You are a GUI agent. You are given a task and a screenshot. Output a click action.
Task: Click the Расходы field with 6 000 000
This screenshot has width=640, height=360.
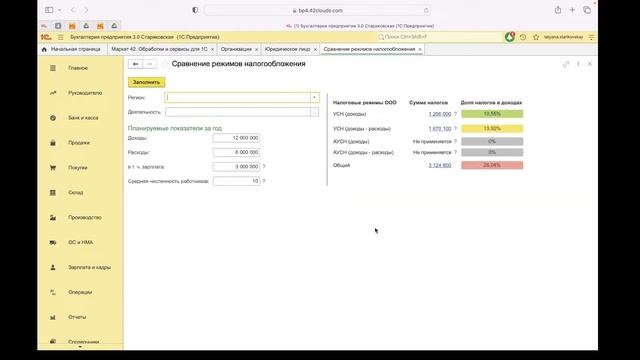236,152
